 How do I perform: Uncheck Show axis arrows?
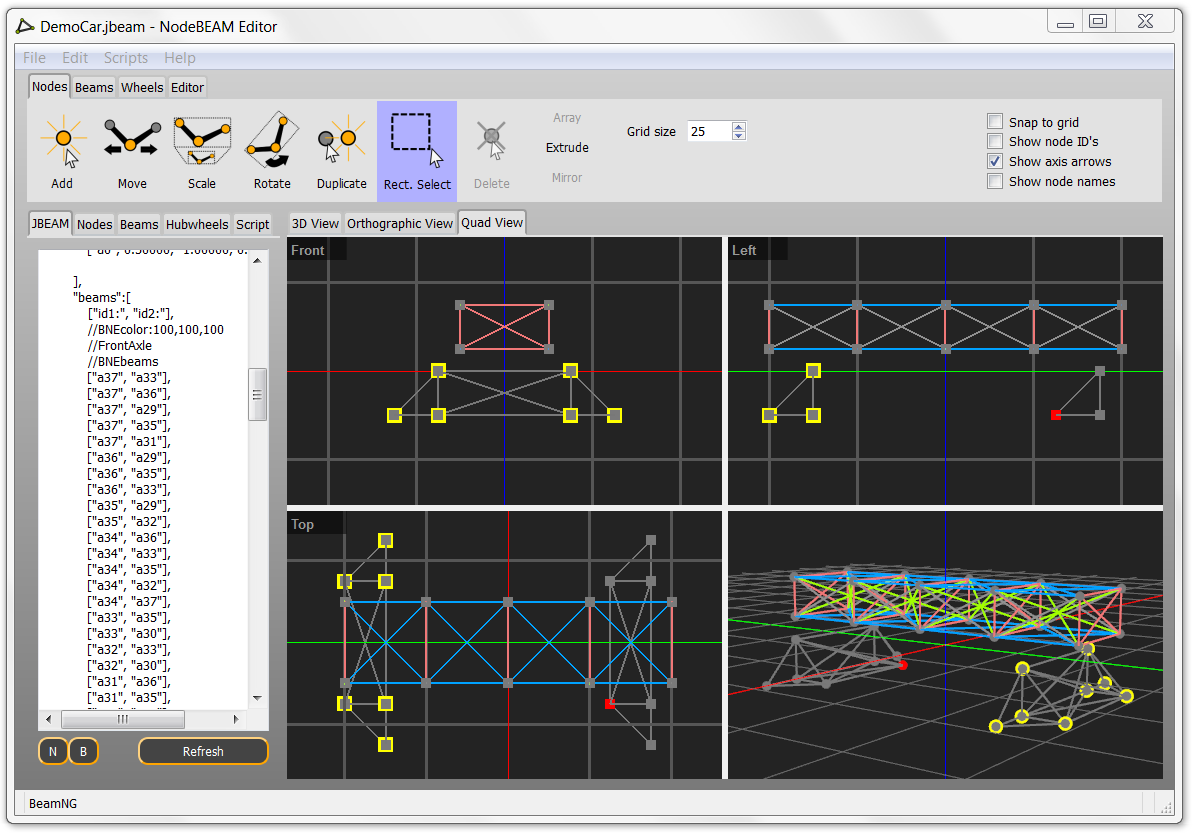click(x=994, y=161)
